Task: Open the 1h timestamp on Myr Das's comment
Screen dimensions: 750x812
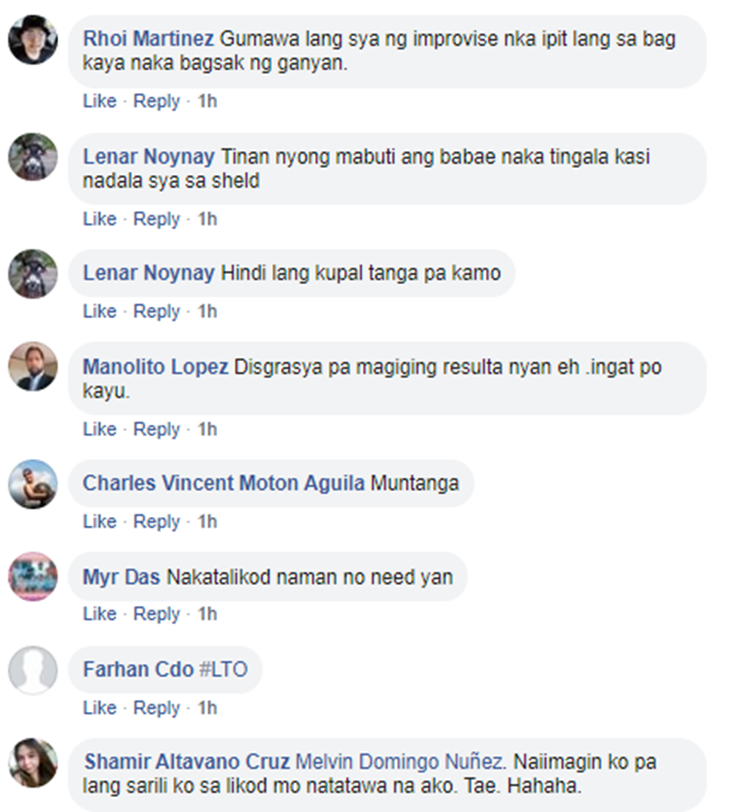Action: pyautogui.click(x=207, y=614)
